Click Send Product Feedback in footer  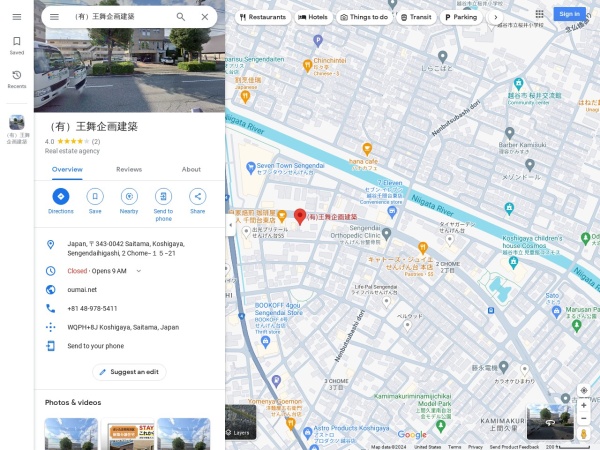coord(514,447)
